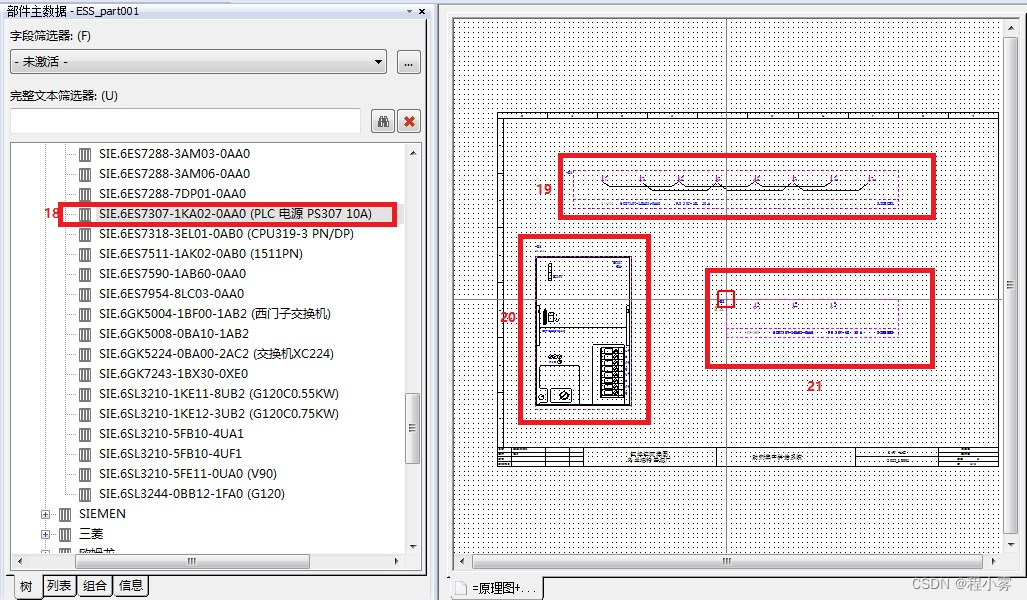1027x600 pixels.
Task: Open the 部件主数据 panel menu arrow
Action: [409, 11]
